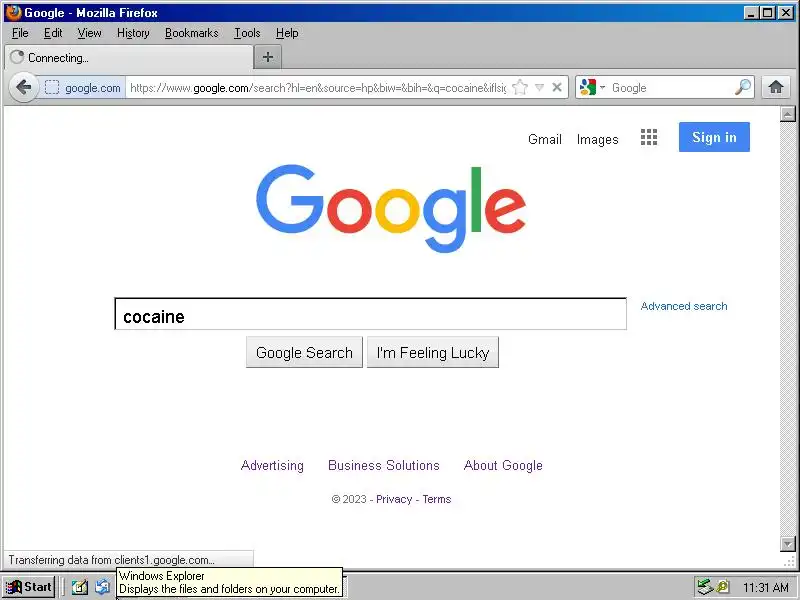800x600 pixels.
Task: Click the magnifying glass in the search bar
Action: 743,88
